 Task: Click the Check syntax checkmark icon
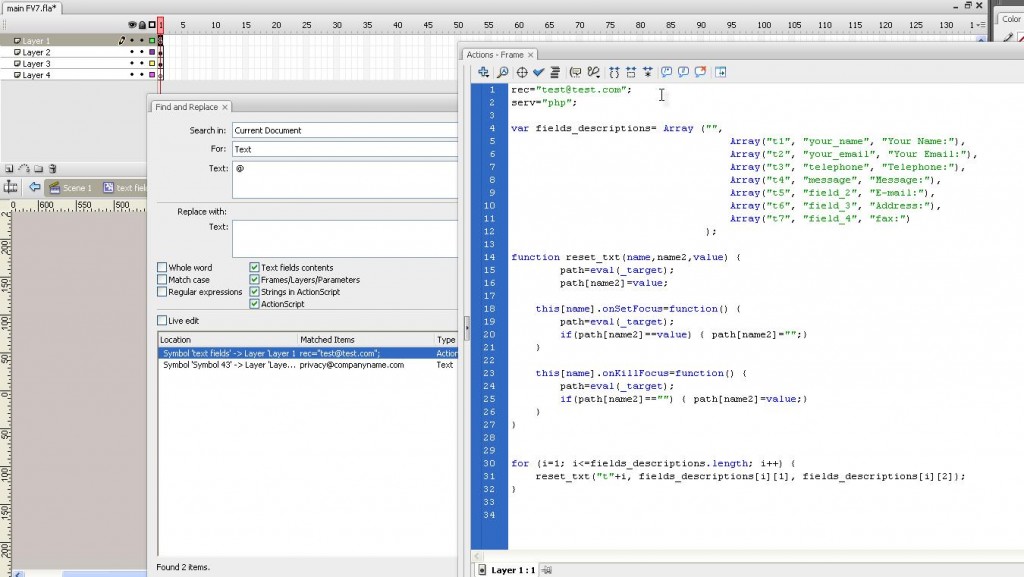pyautogui.click(x=538, y=72)
